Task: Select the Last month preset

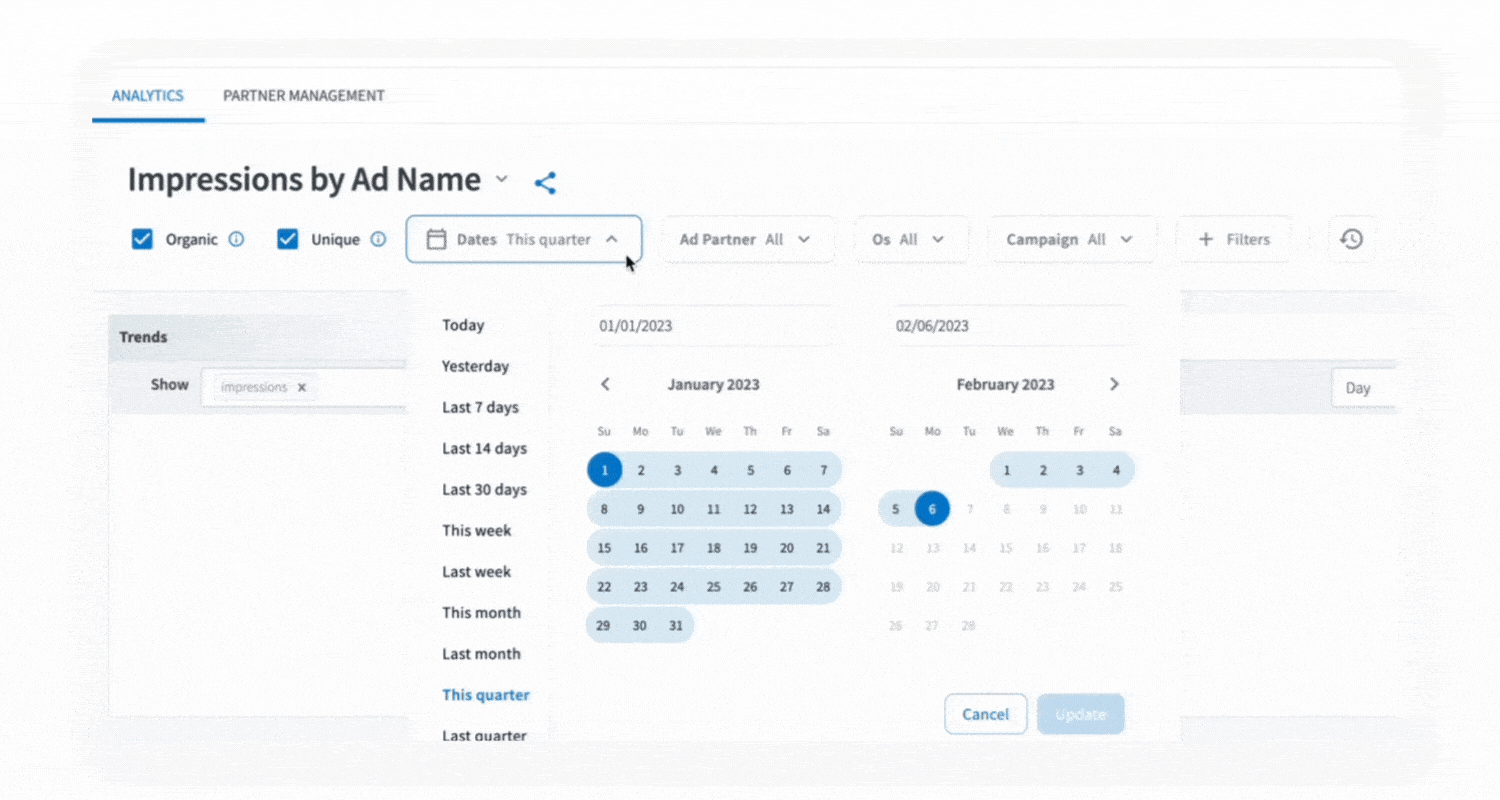Action: click(482, 653)
